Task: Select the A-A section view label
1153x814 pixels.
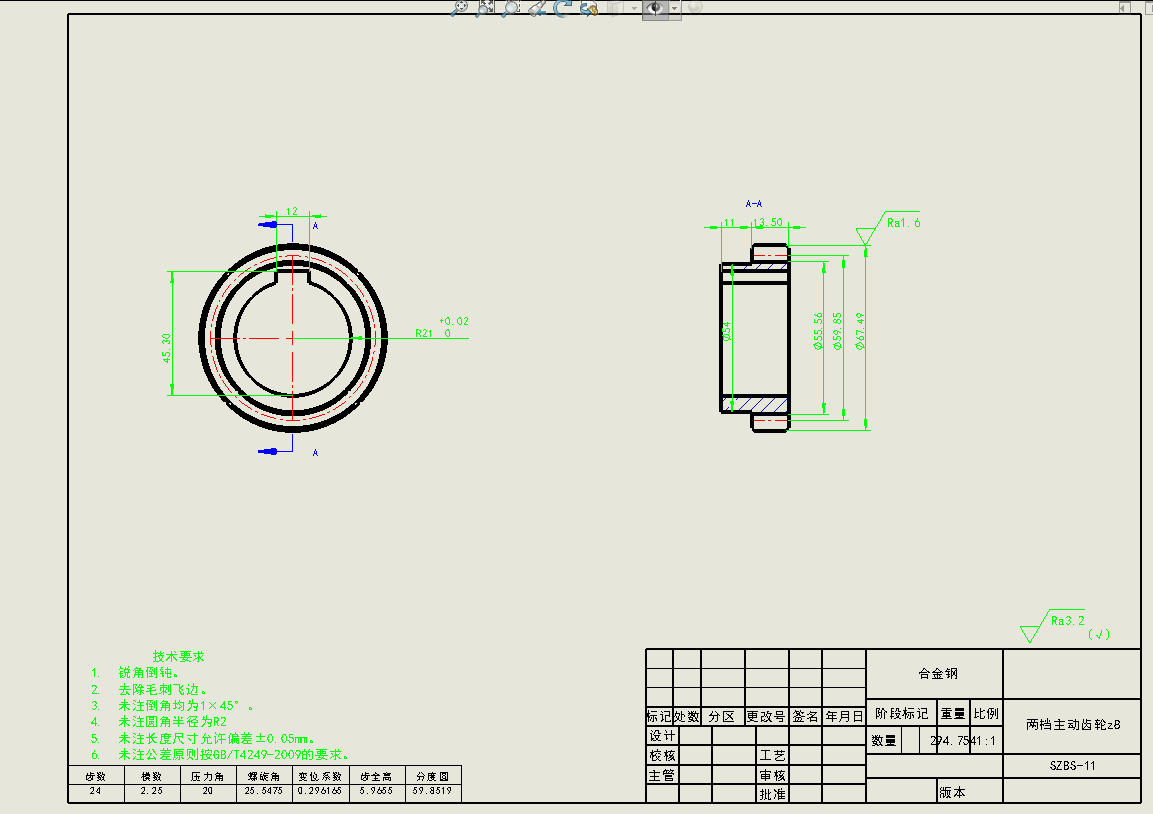Action: pos(754,203)
